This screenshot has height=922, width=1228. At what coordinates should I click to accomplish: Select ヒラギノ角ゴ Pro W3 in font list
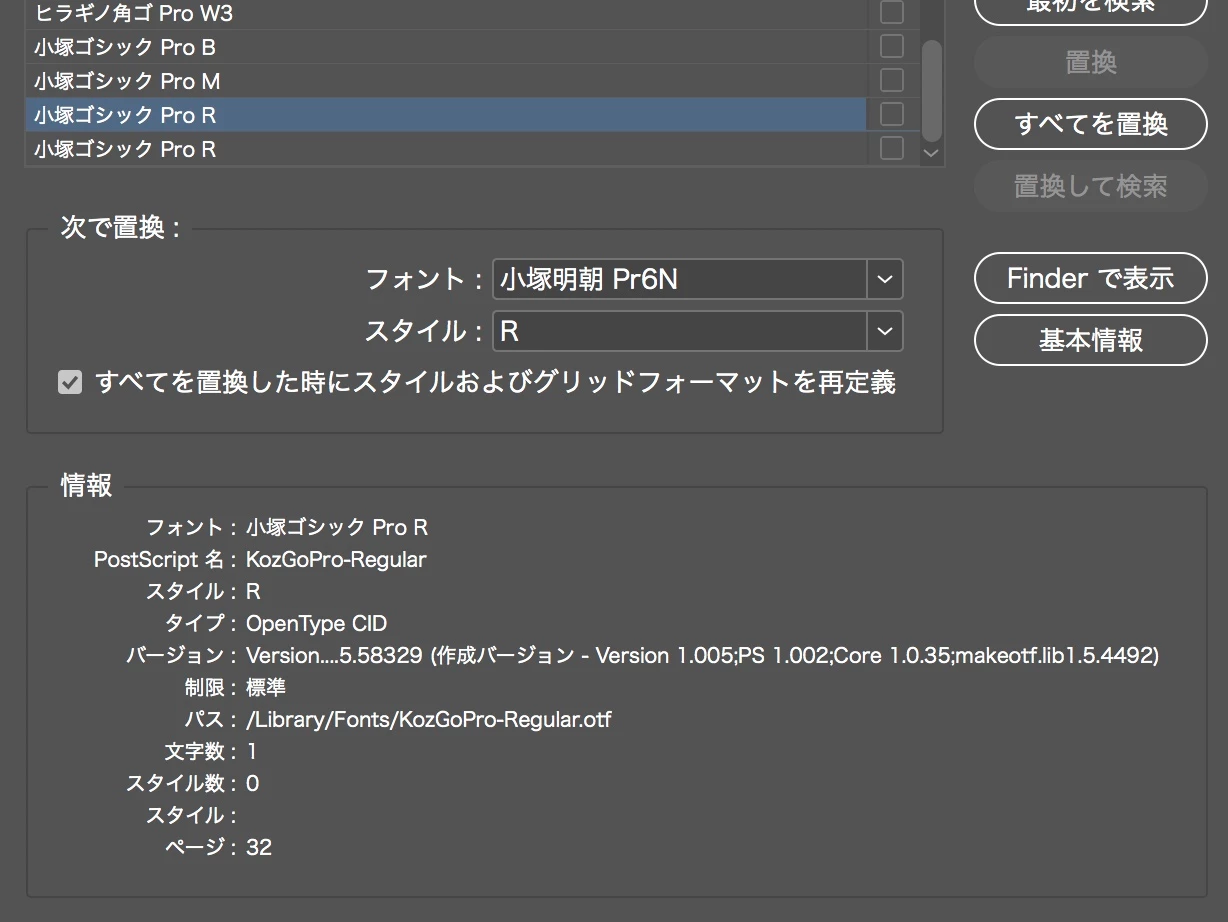[445, 14]
